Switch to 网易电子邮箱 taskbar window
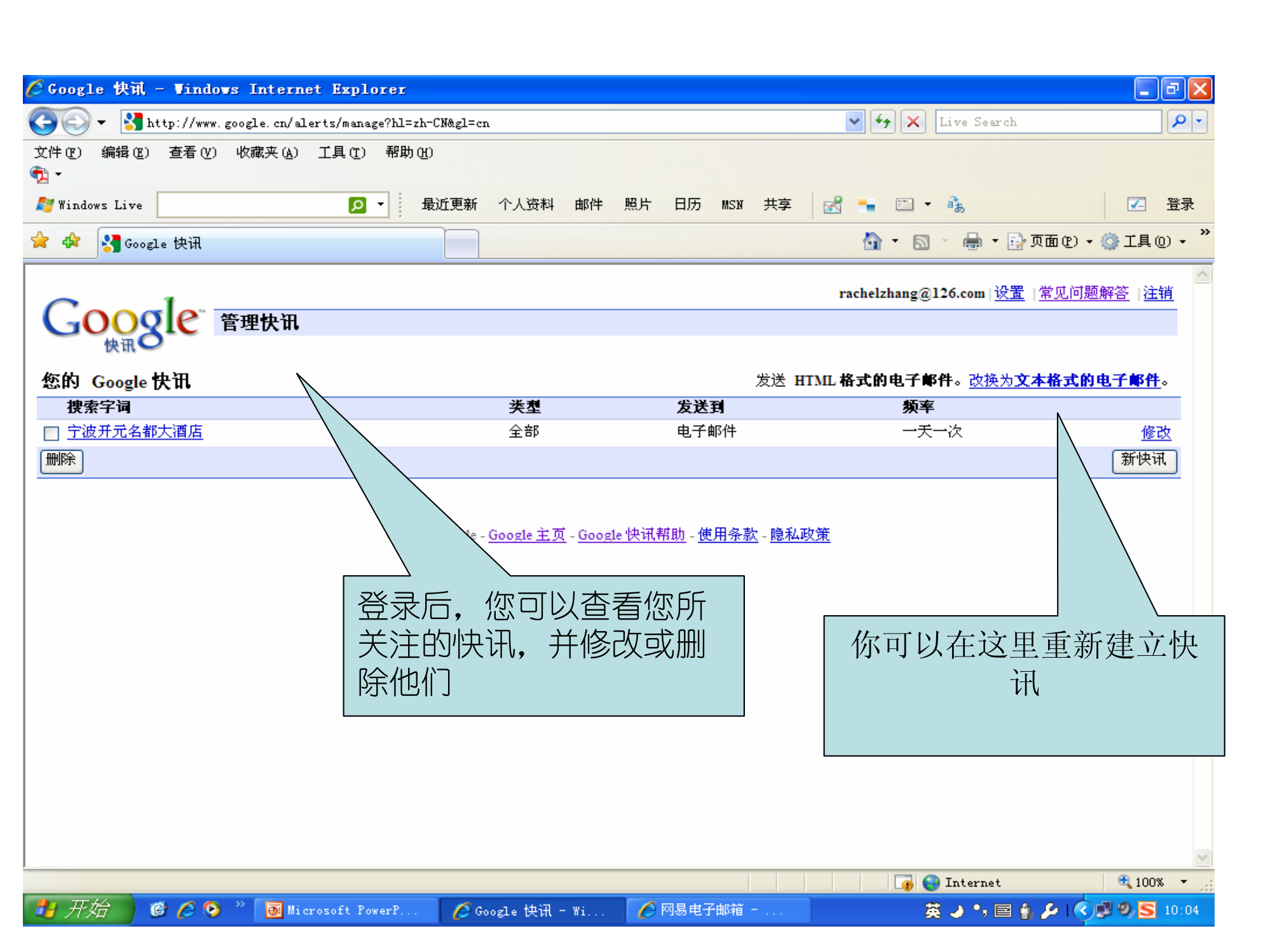 pyautogui.click(x=718, y=911)
